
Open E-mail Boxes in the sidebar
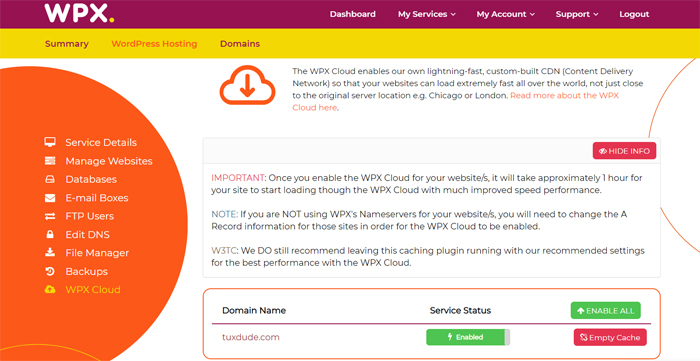tap(97, 198)
